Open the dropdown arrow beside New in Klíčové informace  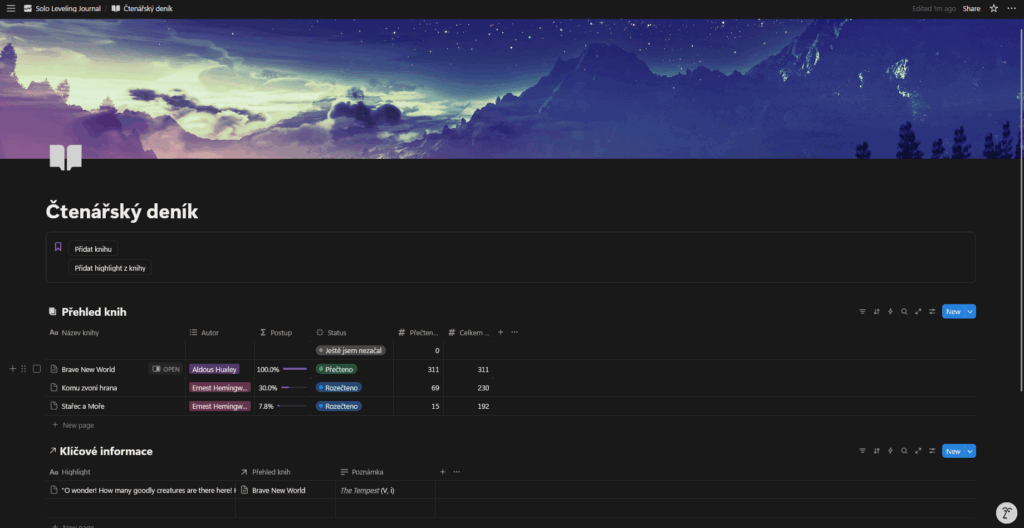970,451
